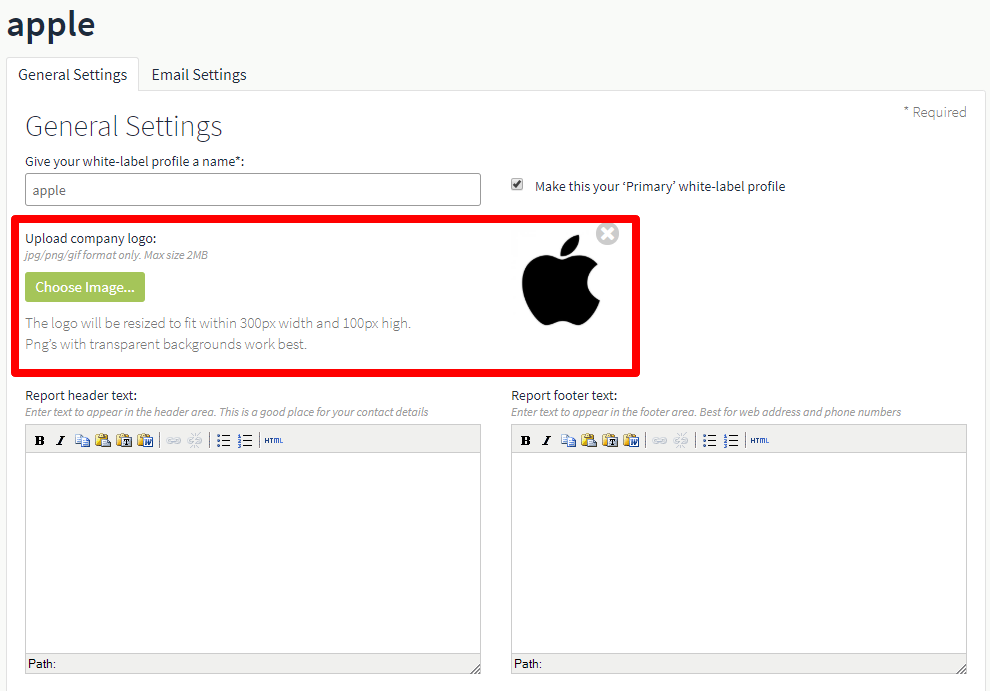
Task: Open HTML source for header editor
Action: coord(273,440)
